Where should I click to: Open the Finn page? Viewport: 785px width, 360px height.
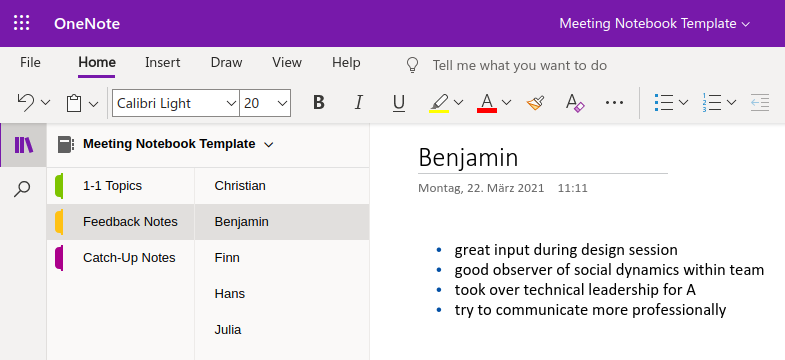tap(282, 258)
